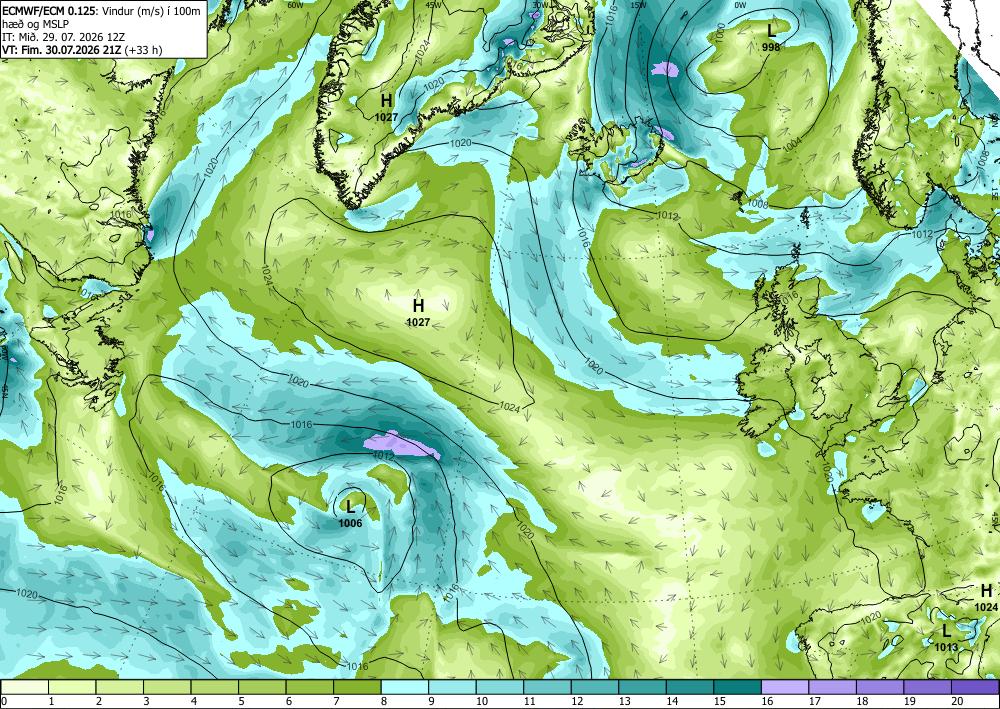Click the '45W' longitude label at the top

coord(434,4)
